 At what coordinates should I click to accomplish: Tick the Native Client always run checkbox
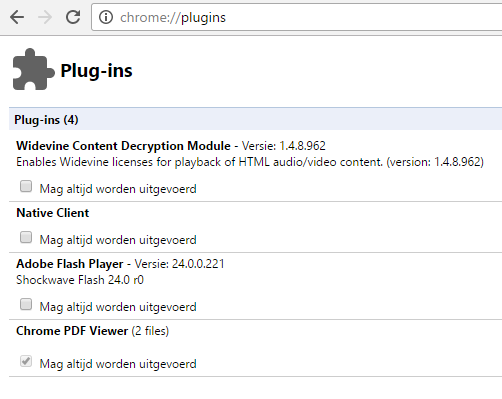point(26,238)
